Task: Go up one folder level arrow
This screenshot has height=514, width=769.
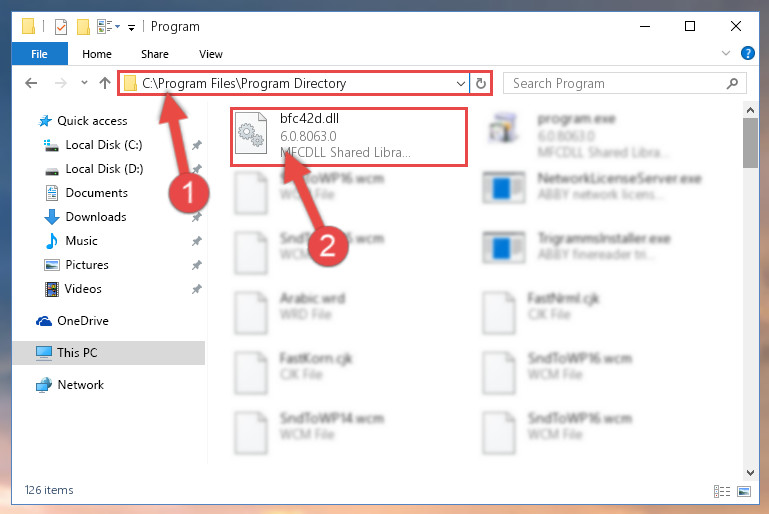Action: pyautogui.click(x=104, y=83)
